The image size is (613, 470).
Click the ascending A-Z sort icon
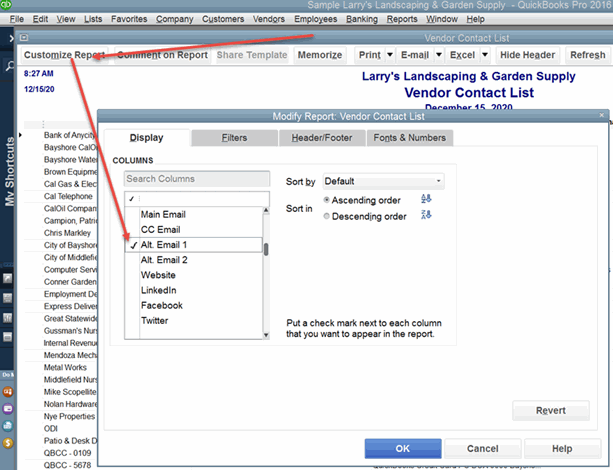426,199
